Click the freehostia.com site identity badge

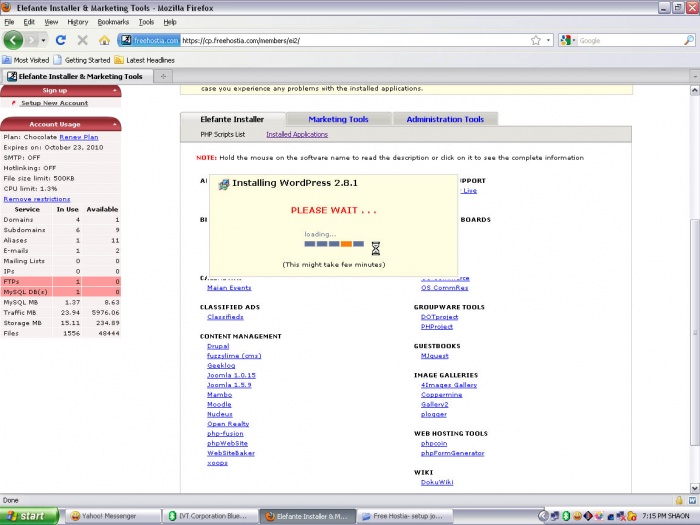click(150, 40)
